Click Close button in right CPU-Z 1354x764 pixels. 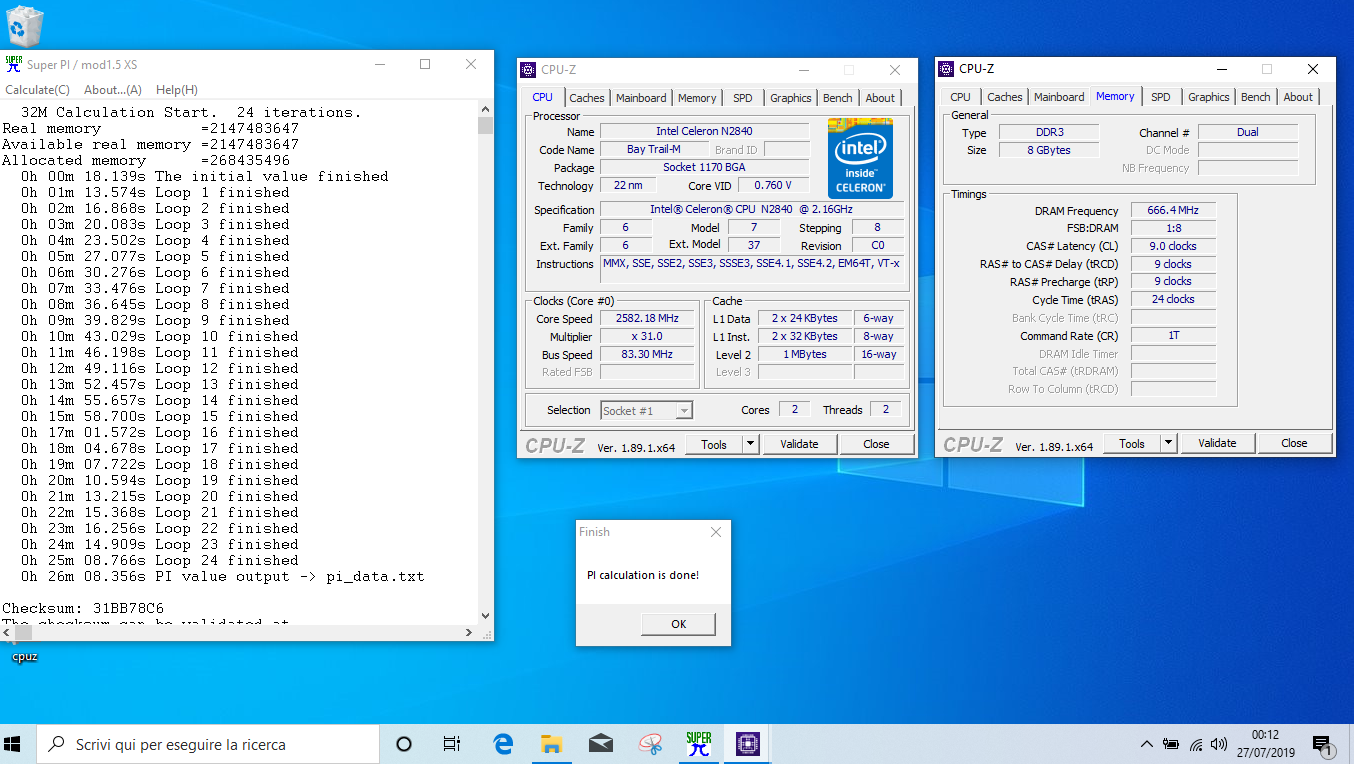1294,443
